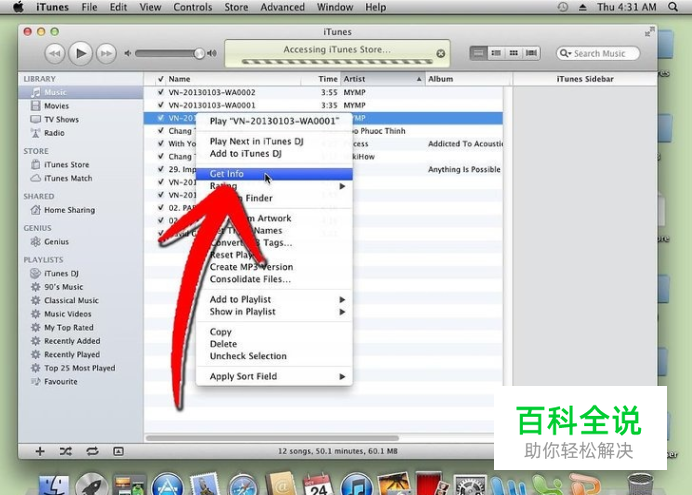Choose Create MP3 Version

274,267
